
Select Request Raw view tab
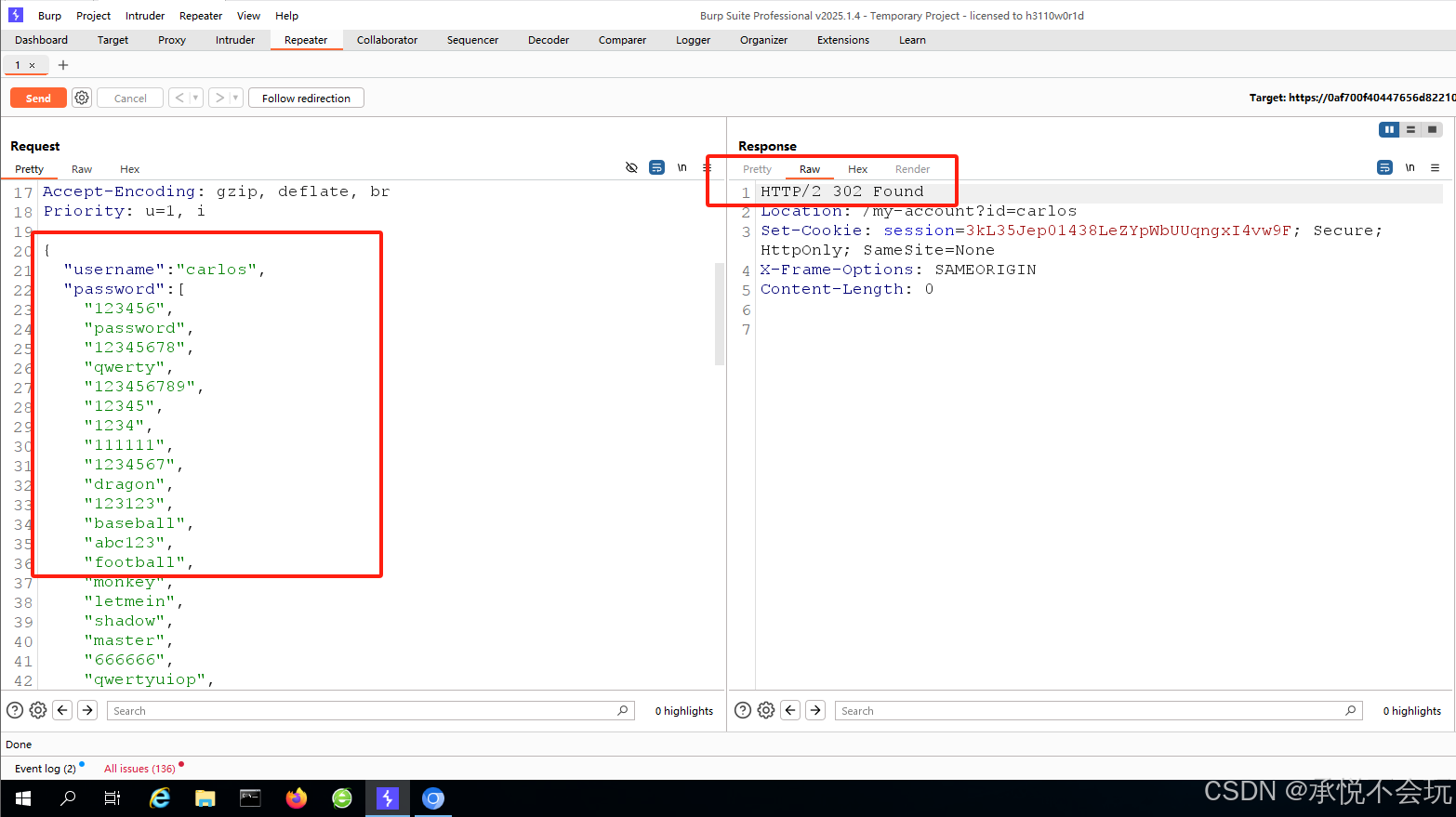point(82,169)
